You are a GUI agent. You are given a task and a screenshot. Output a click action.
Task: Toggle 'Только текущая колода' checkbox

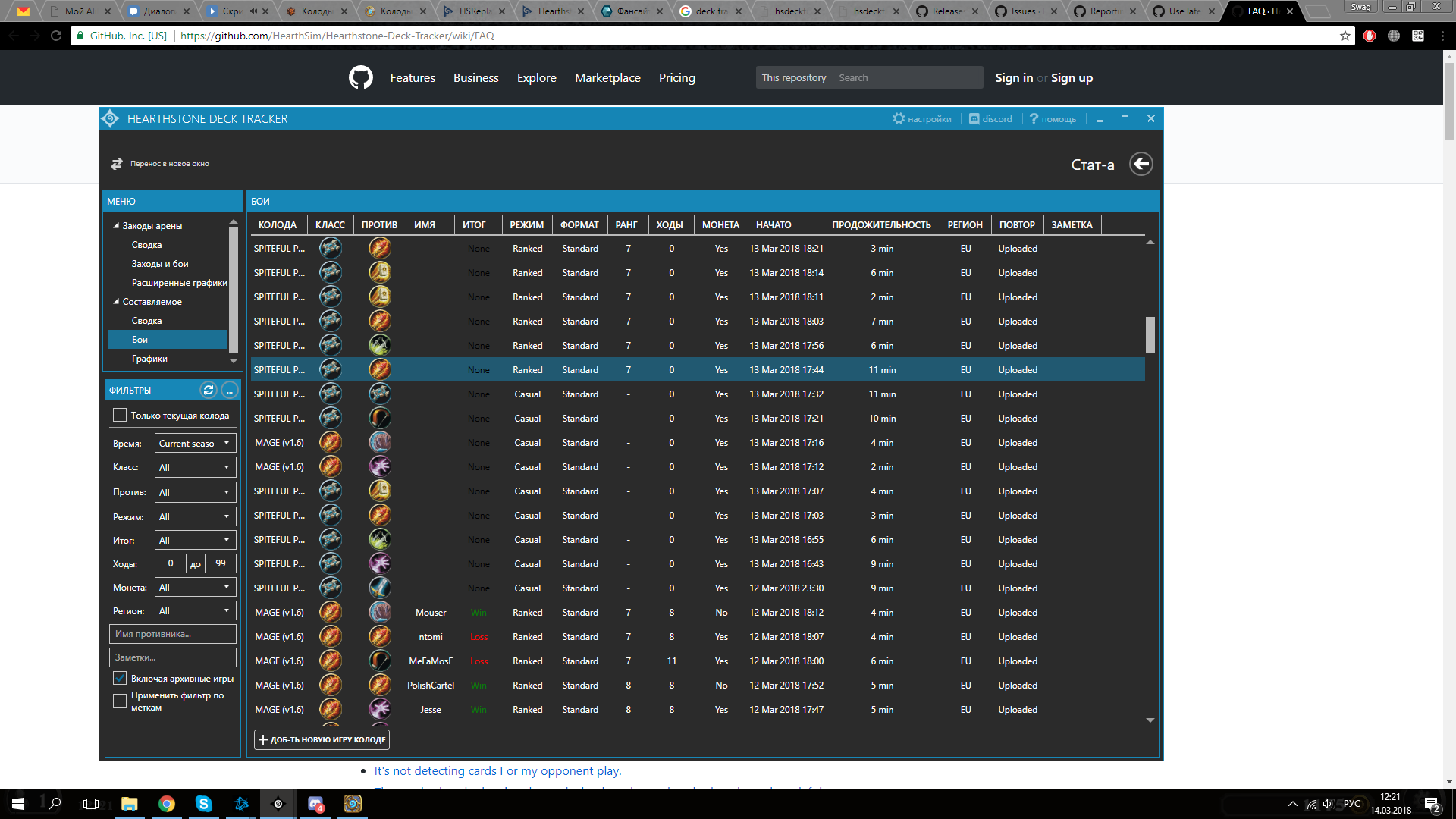click(120, 415)
